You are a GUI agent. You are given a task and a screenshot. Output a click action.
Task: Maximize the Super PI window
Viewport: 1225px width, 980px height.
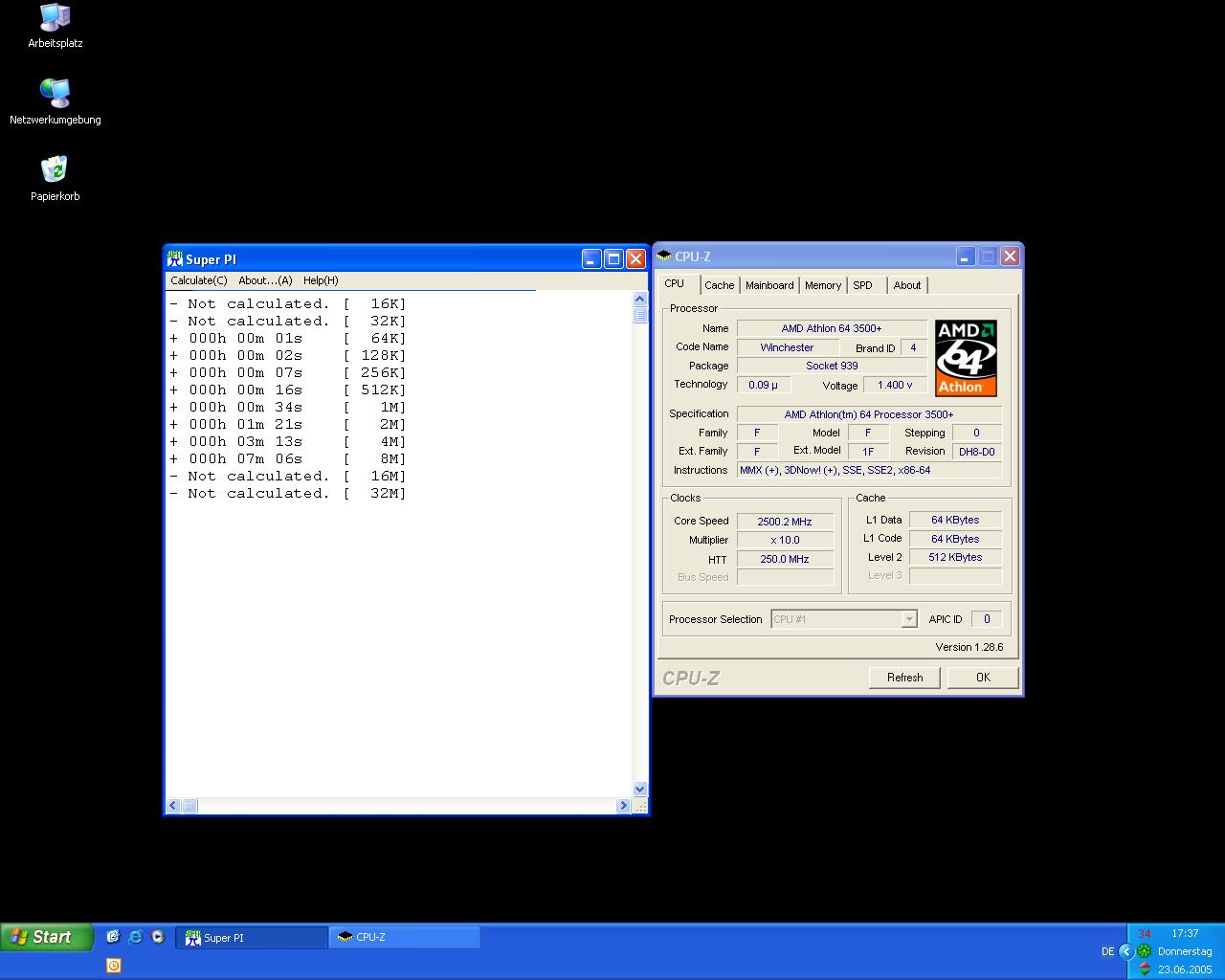tap(613, 258)
